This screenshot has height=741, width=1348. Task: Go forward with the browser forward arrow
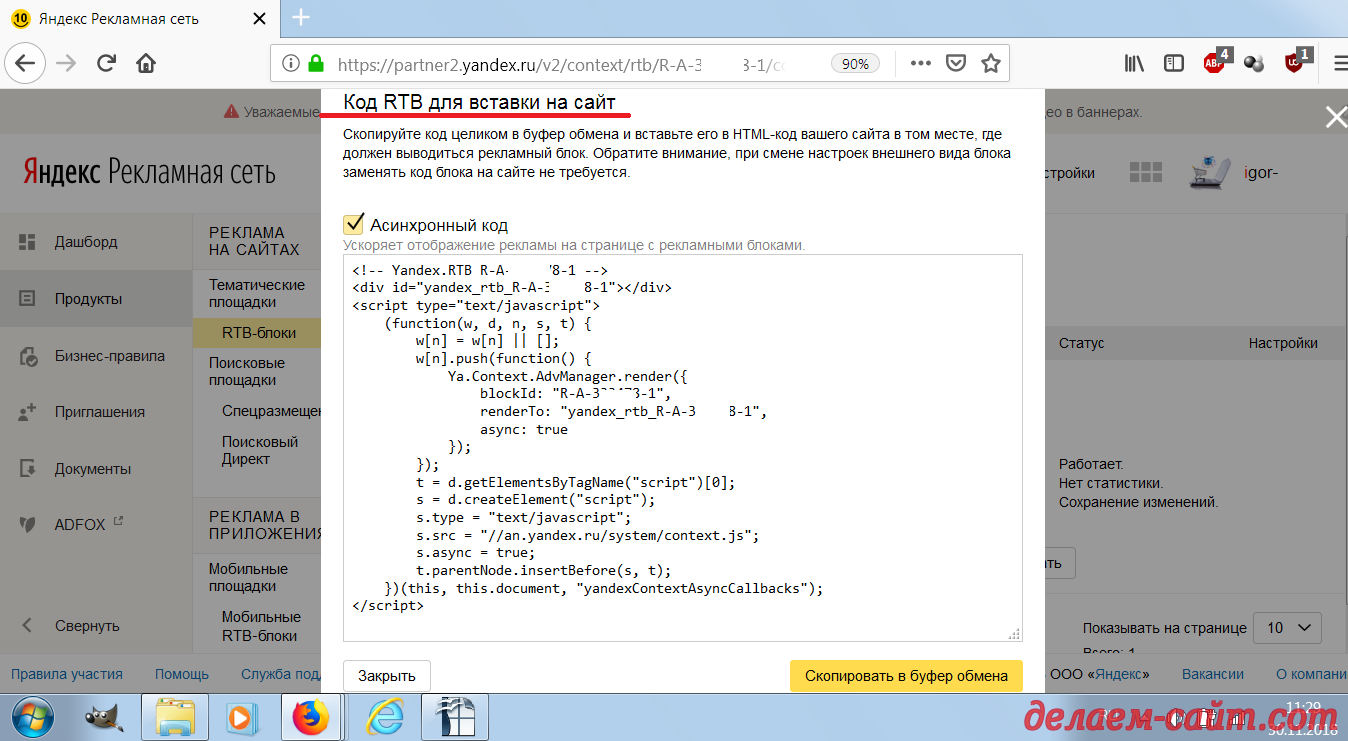(66, 63)
